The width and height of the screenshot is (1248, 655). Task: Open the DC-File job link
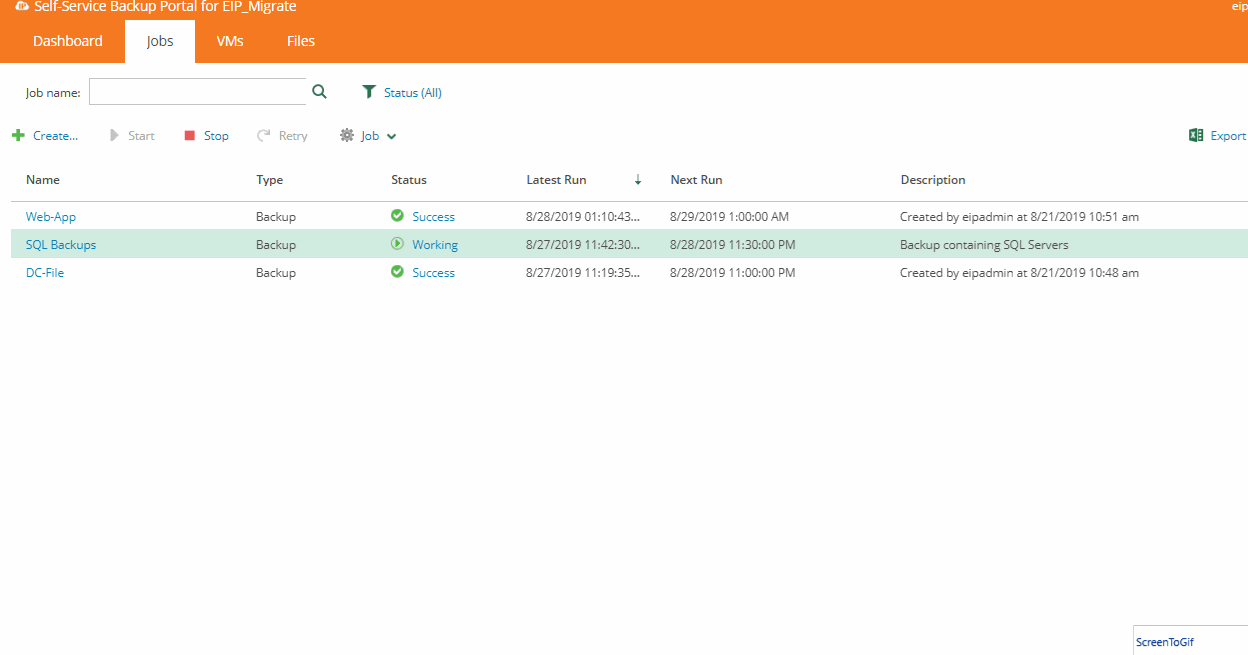click(x=45, y=273)
